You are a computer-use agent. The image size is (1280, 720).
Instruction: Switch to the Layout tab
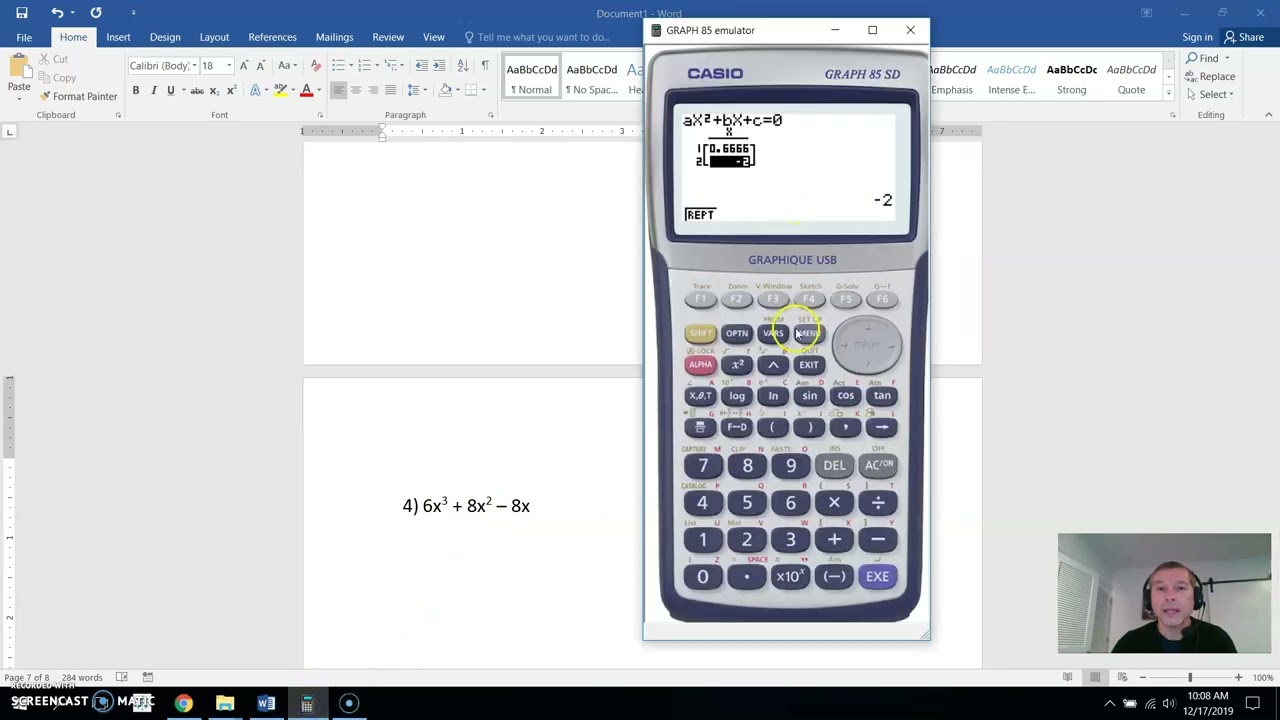pos(214,37)
